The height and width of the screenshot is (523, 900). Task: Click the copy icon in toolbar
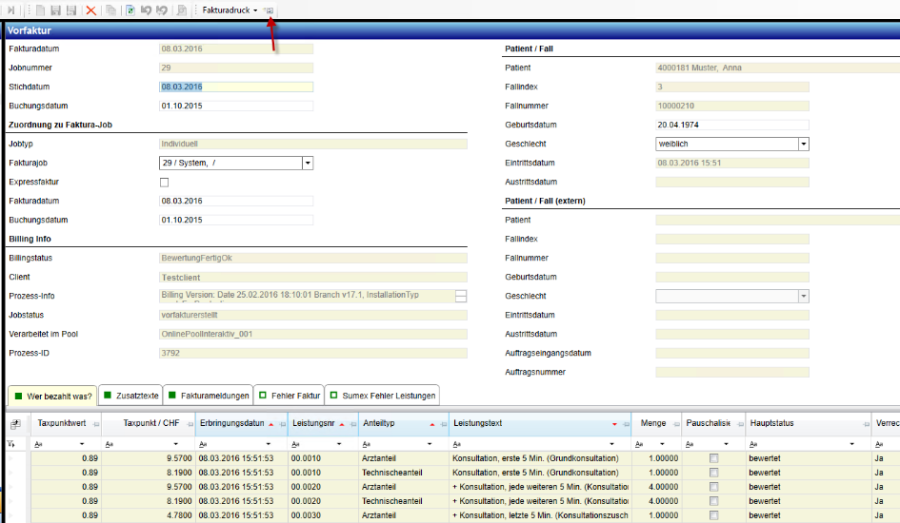tap(111, 10)
